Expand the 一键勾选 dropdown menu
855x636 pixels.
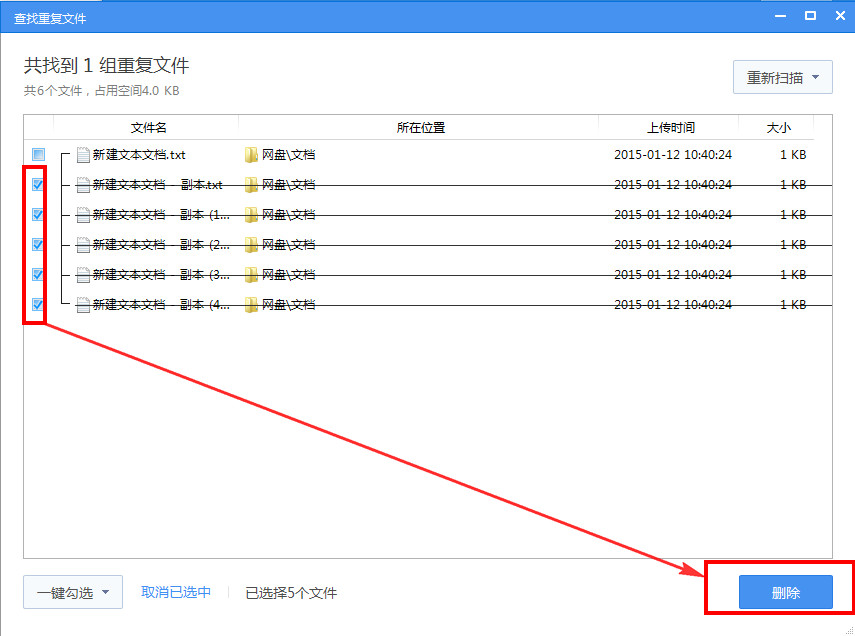105,592
